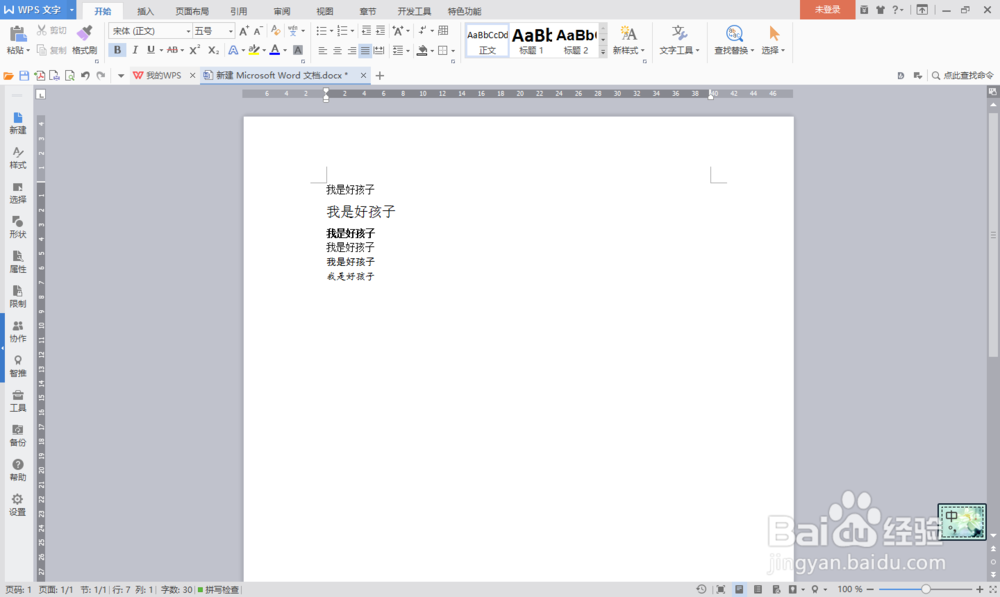Apply the 正文 style from styles gallery

point(486,40)
